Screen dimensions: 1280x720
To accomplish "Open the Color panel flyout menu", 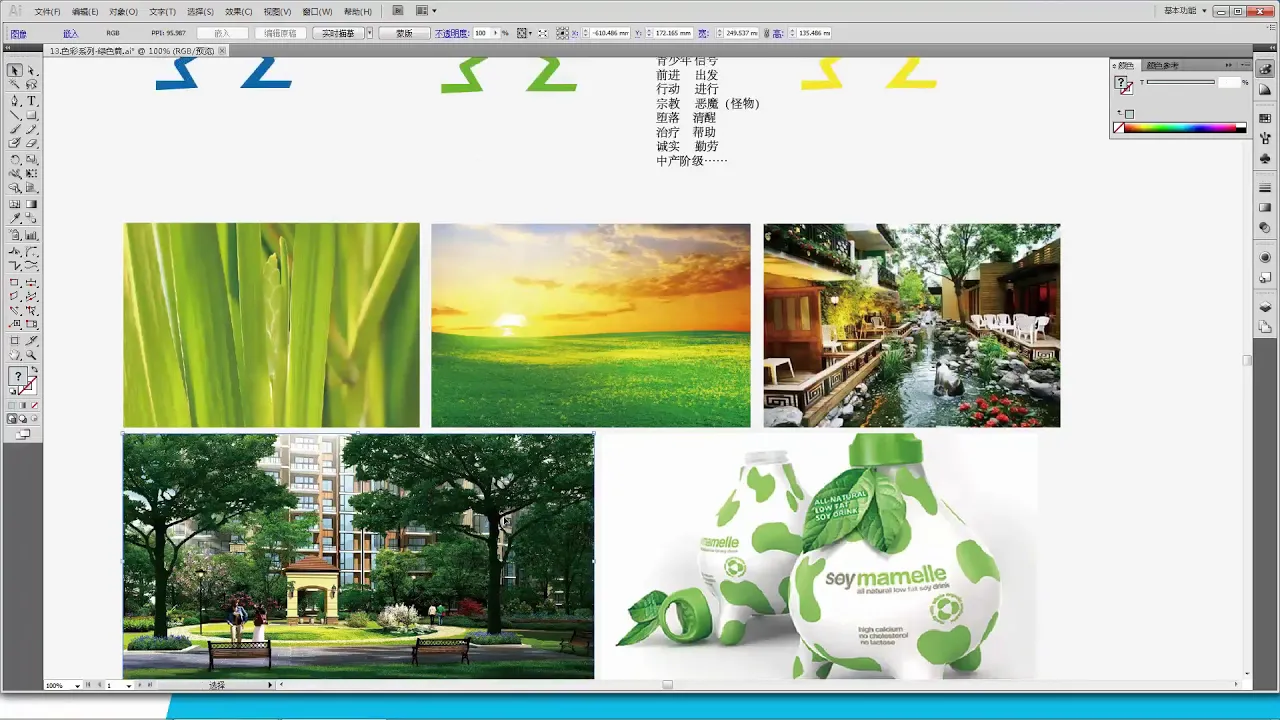I will coord(1244,65).
